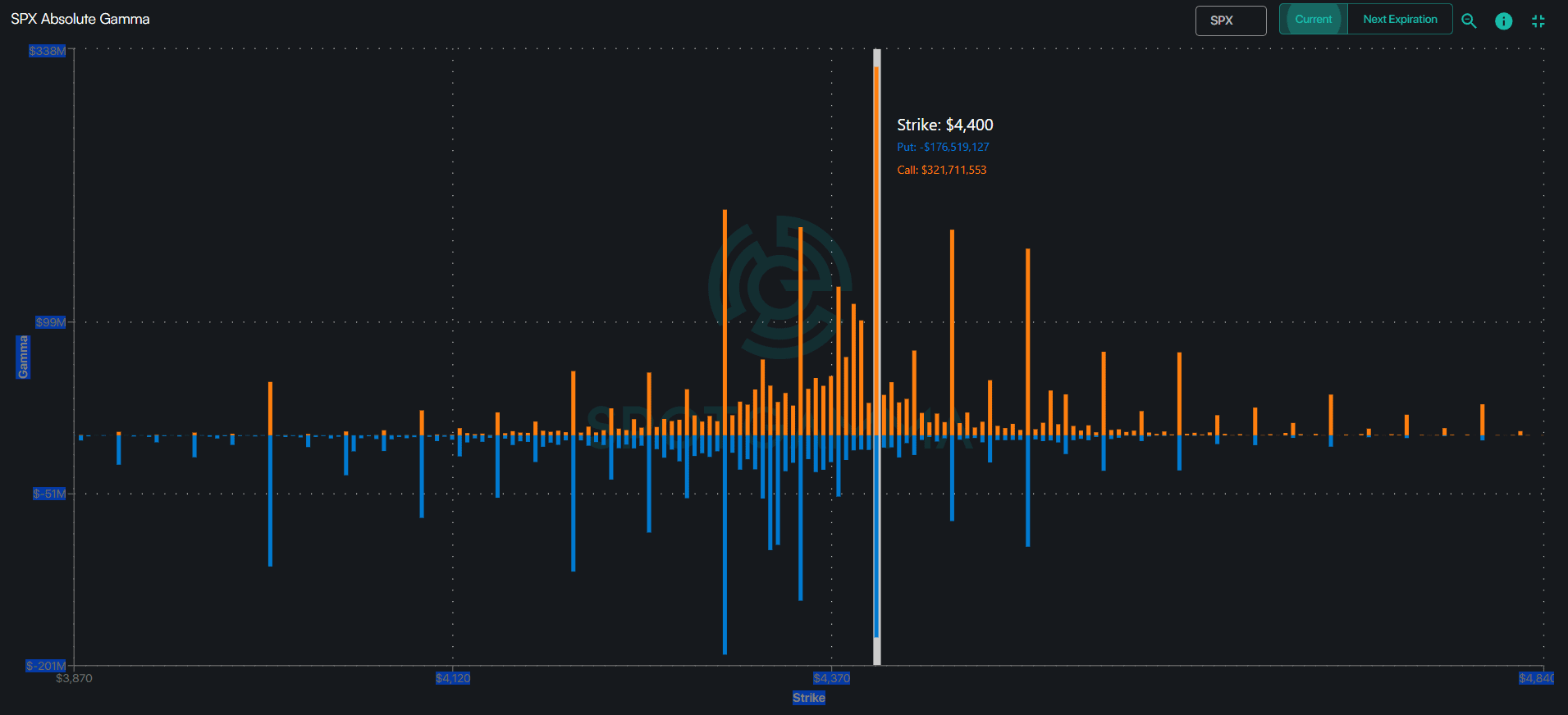Select the Current gamma view toggle
This screenshot has height=715, width=1568.
coord(1313,19)
